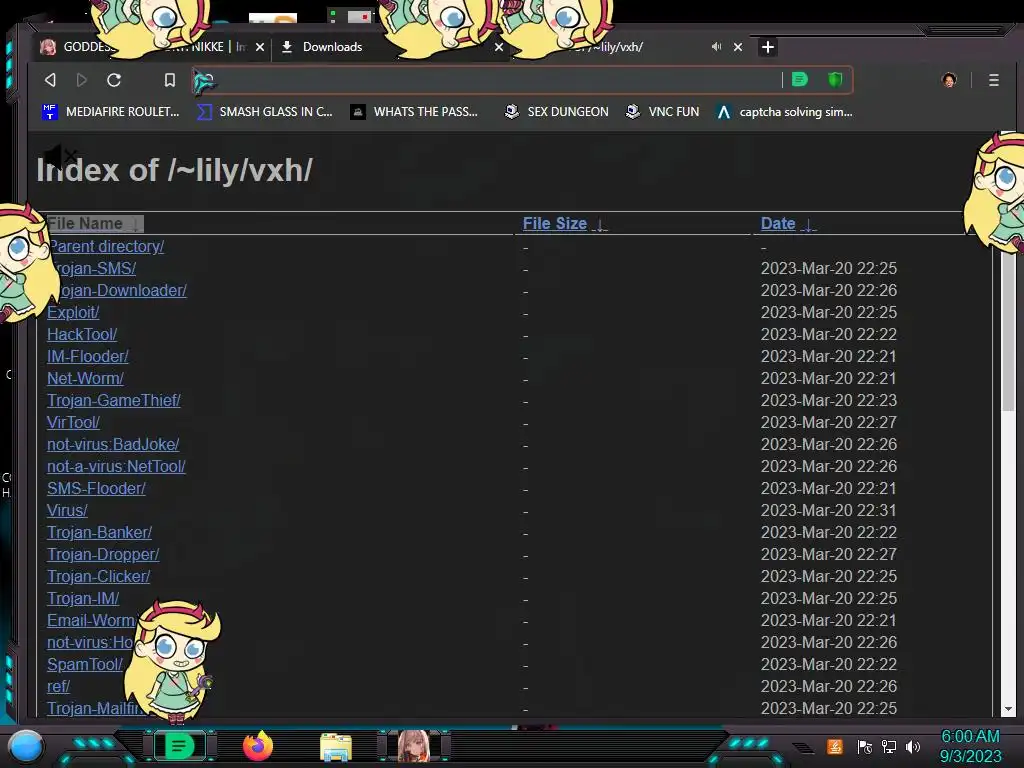Image resolution: width=1024 pixels, height=768 pixels.
Task: Open the Net-Worm/ folder
Action: click(x=86, y=378)
